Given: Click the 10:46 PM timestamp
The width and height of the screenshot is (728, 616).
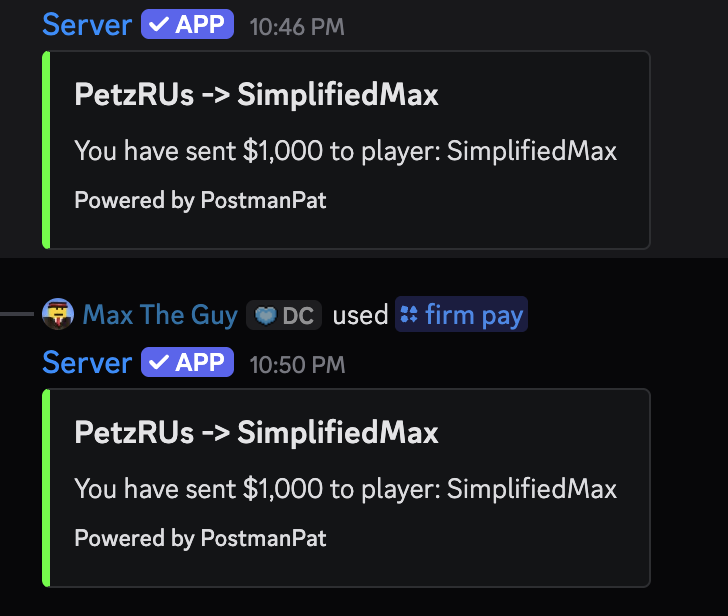Looking at the screenshot, I should 297,27.
